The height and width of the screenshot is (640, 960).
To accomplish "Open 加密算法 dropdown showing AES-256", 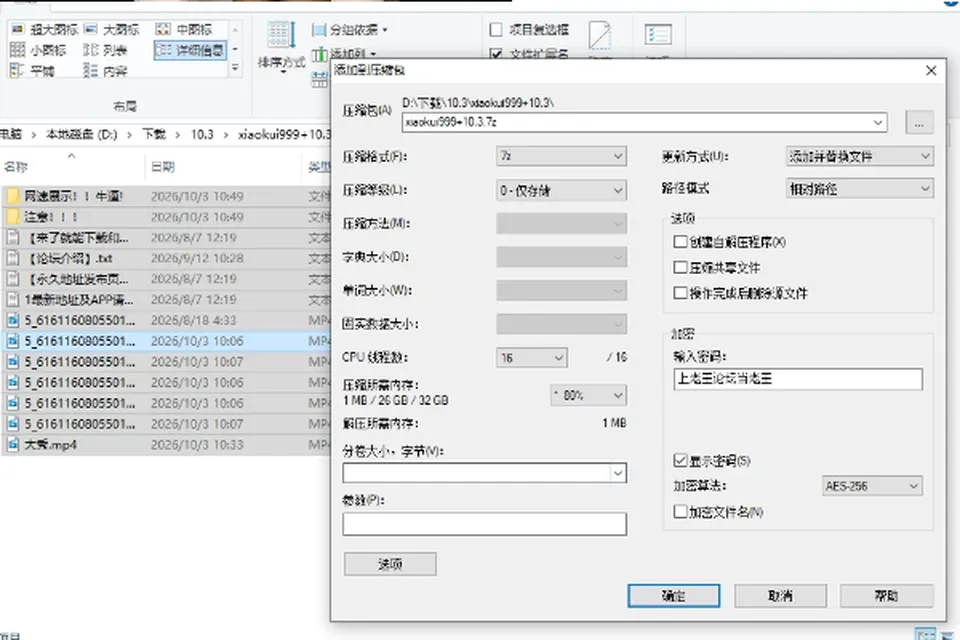I will 872,486.
